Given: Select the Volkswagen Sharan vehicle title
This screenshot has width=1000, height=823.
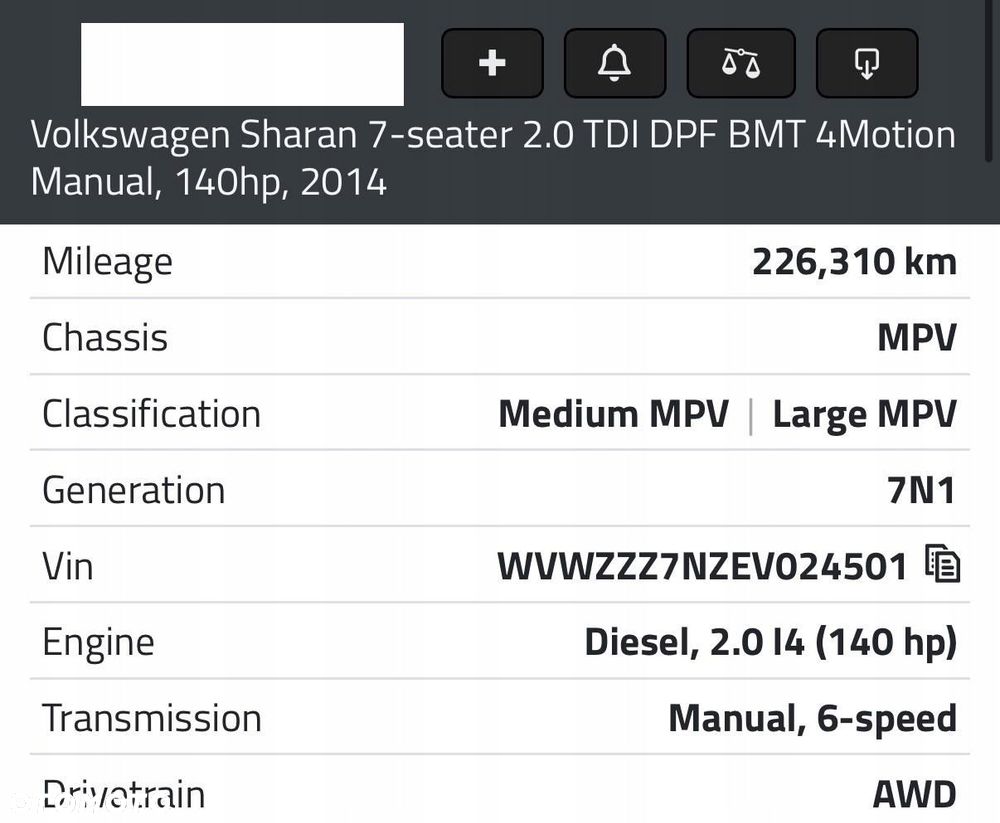Looking at the screenshot, I should click(x=492, y=158).
